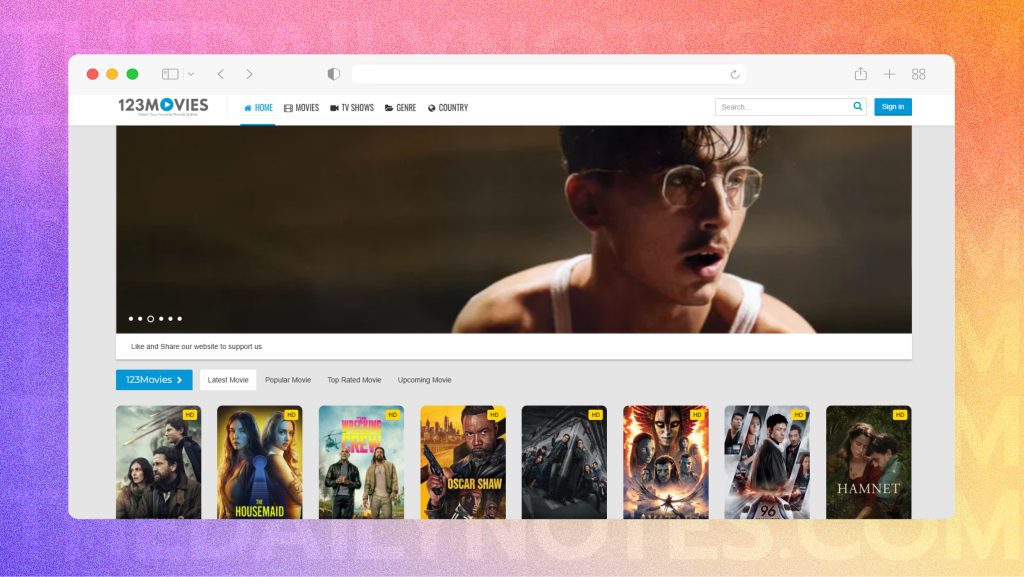Switch to the Latest Movie tab

pos(227,380)
